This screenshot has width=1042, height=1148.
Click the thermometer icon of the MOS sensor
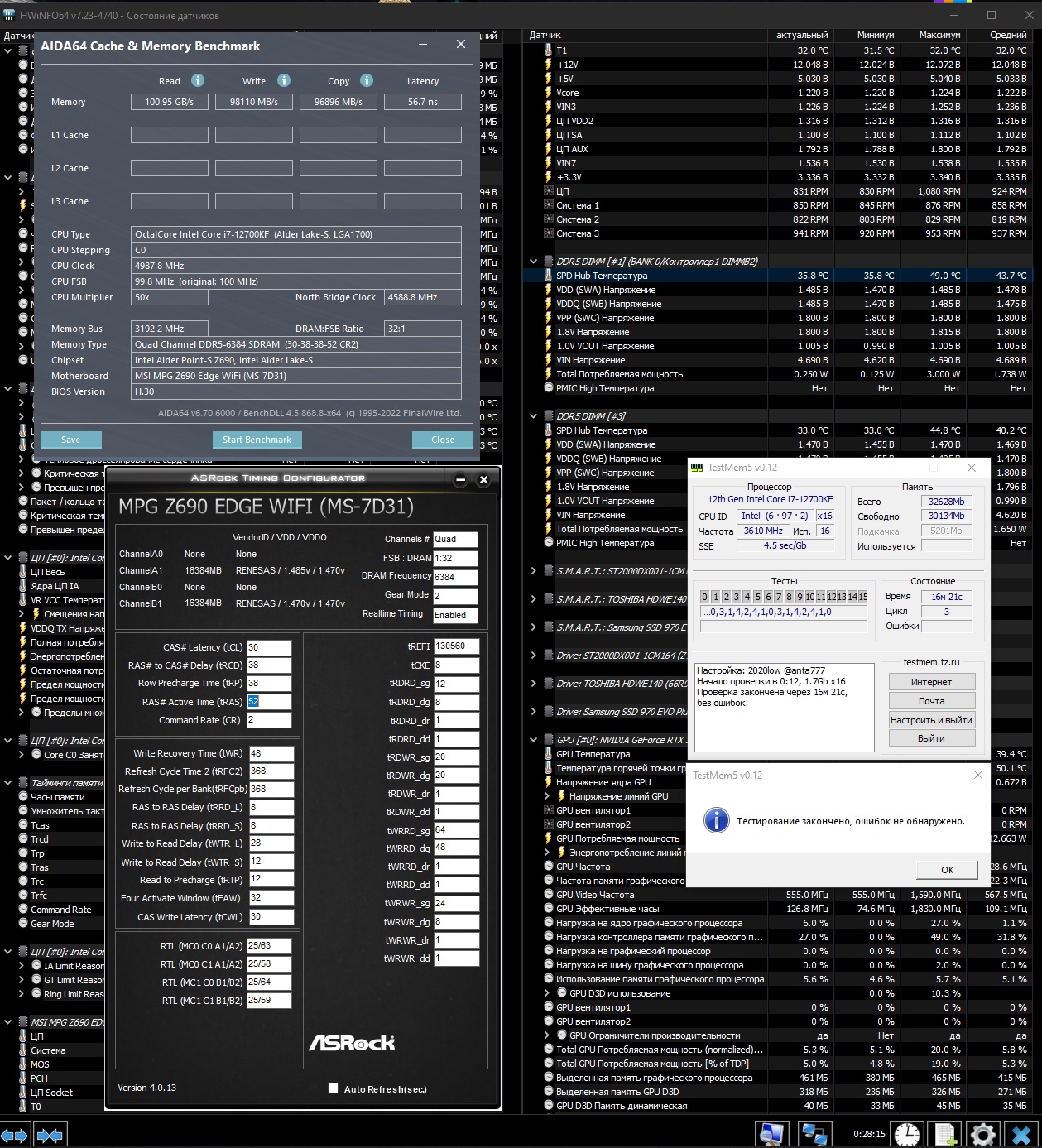tap(22, 1064)
